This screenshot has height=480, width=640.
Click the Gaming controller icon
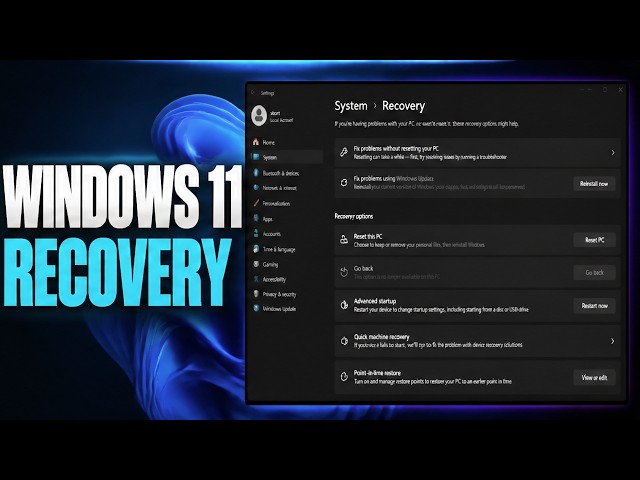click(x=256, y=264)
